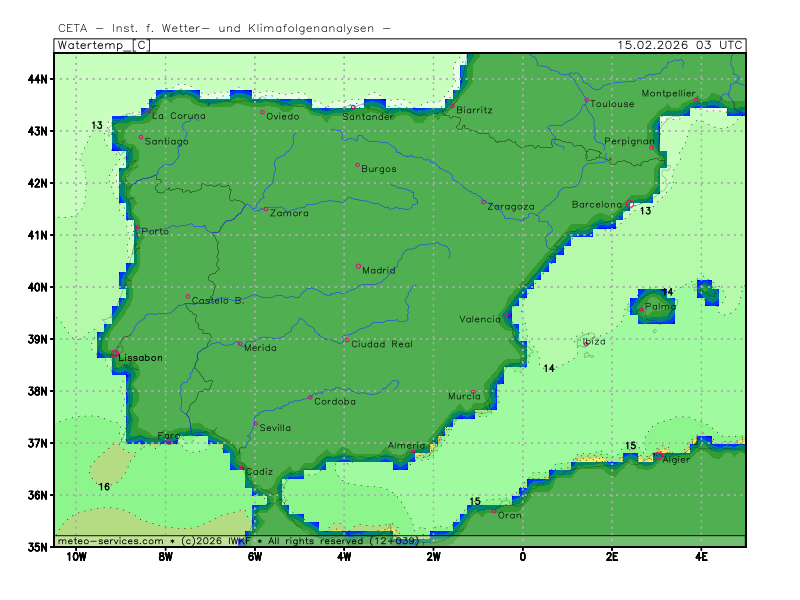Click the Porto city marker
The width and height of the screenshot is (800, 600).
pos(138,228)
